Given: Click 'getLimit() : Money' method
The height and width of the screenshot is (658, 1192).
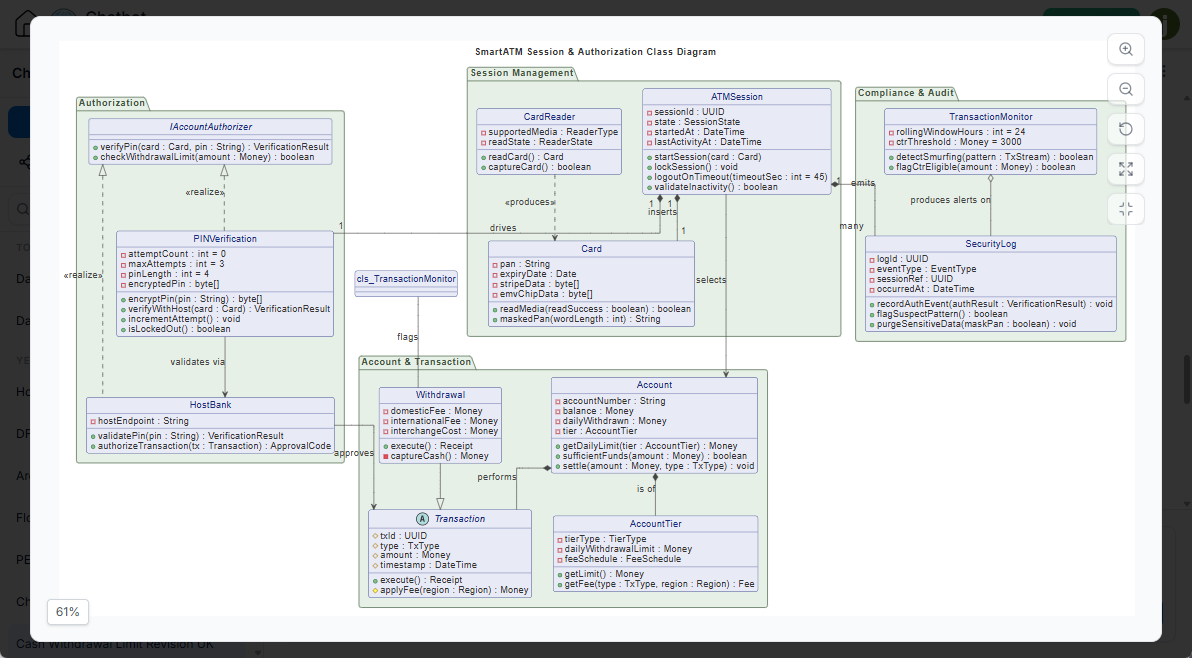Looking at the screenshot, I should (604, 574).
